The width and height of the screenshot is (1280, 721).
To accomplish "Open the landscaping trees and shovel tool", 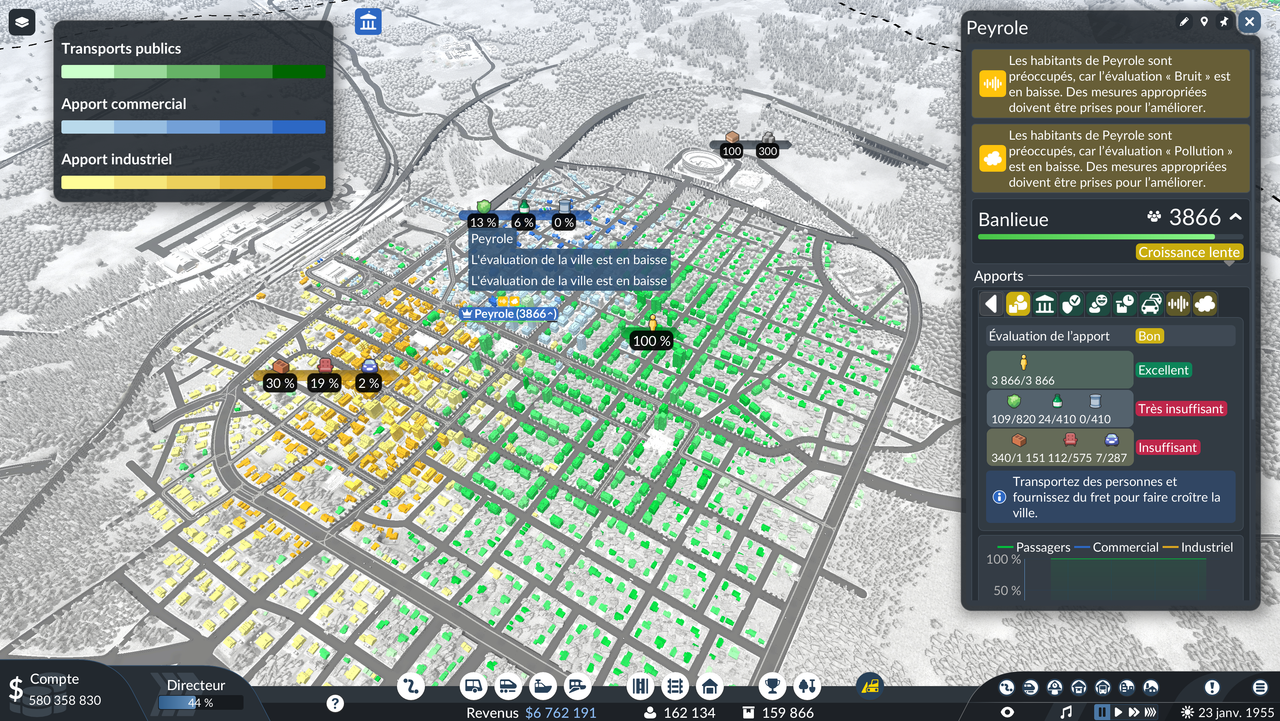I will pyautogui.click(x=805, y=686).
